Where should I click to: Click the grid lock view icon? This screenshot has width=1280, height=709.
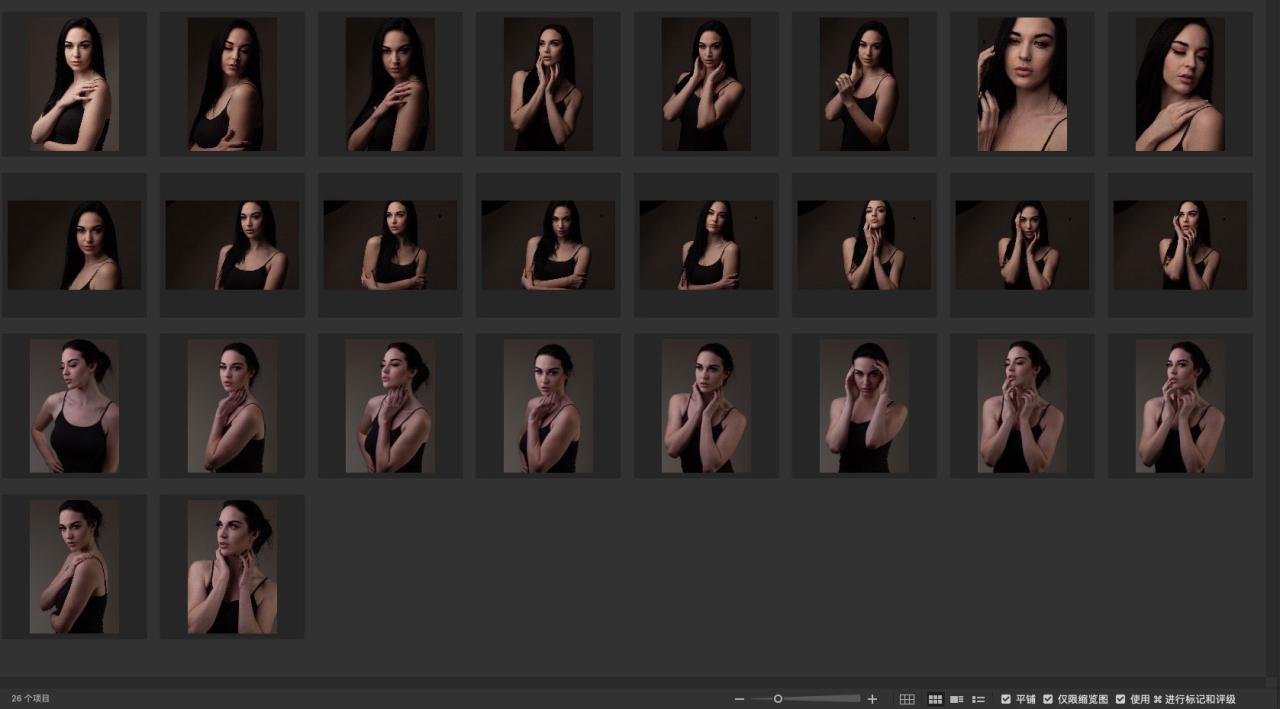pos(907,699)
